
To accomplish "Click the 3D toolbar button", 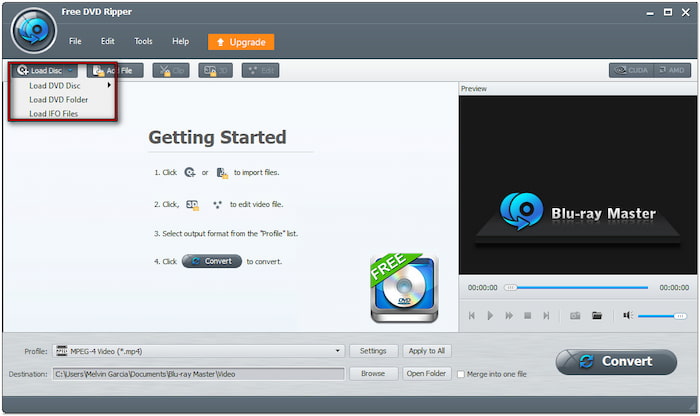I will pyautogui.click(x=216, y=71).
